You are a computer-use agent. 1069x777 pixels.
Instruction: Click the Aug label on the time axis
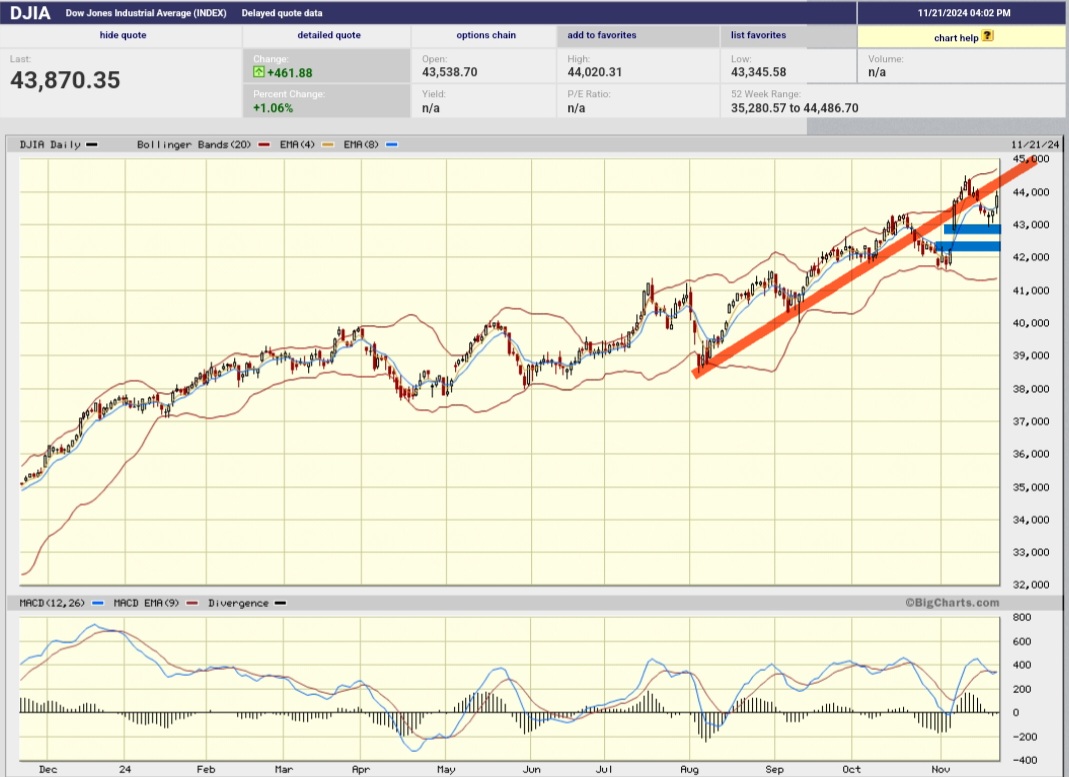coord(689,770)
